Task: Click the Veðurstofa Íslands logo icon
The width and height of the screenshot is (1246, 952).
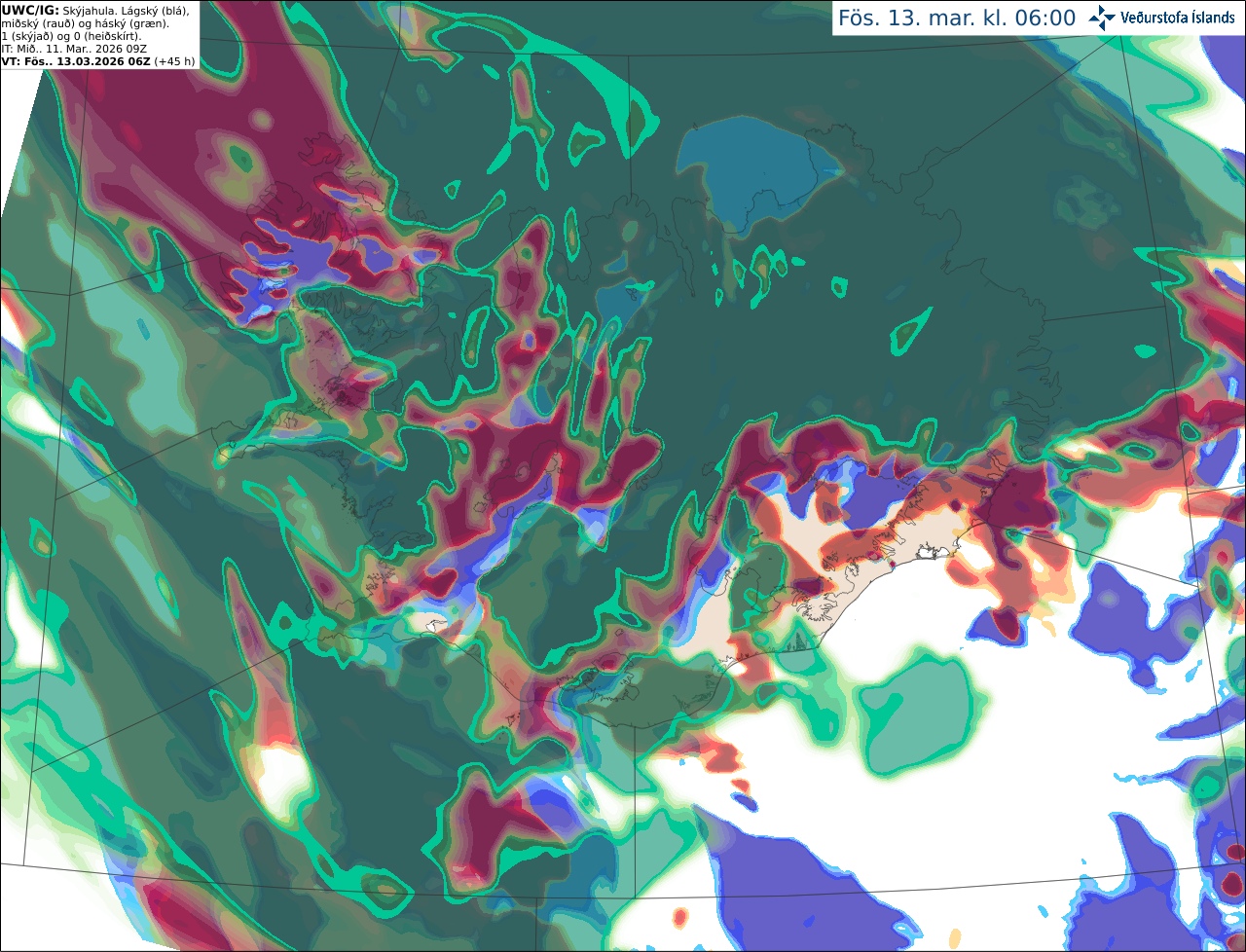Action: click(x=1102, y=18)
